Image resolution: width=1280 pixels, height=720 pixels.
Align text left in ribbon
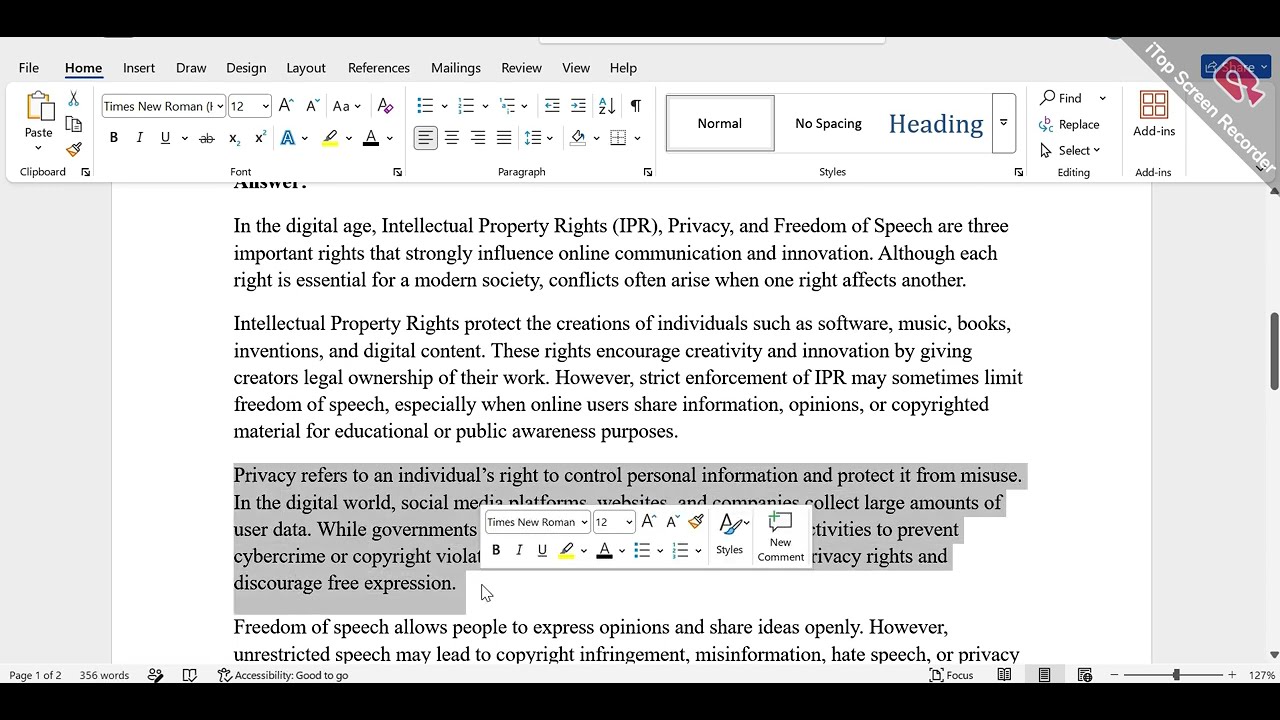pyautogui.click(x=426, y=138)
